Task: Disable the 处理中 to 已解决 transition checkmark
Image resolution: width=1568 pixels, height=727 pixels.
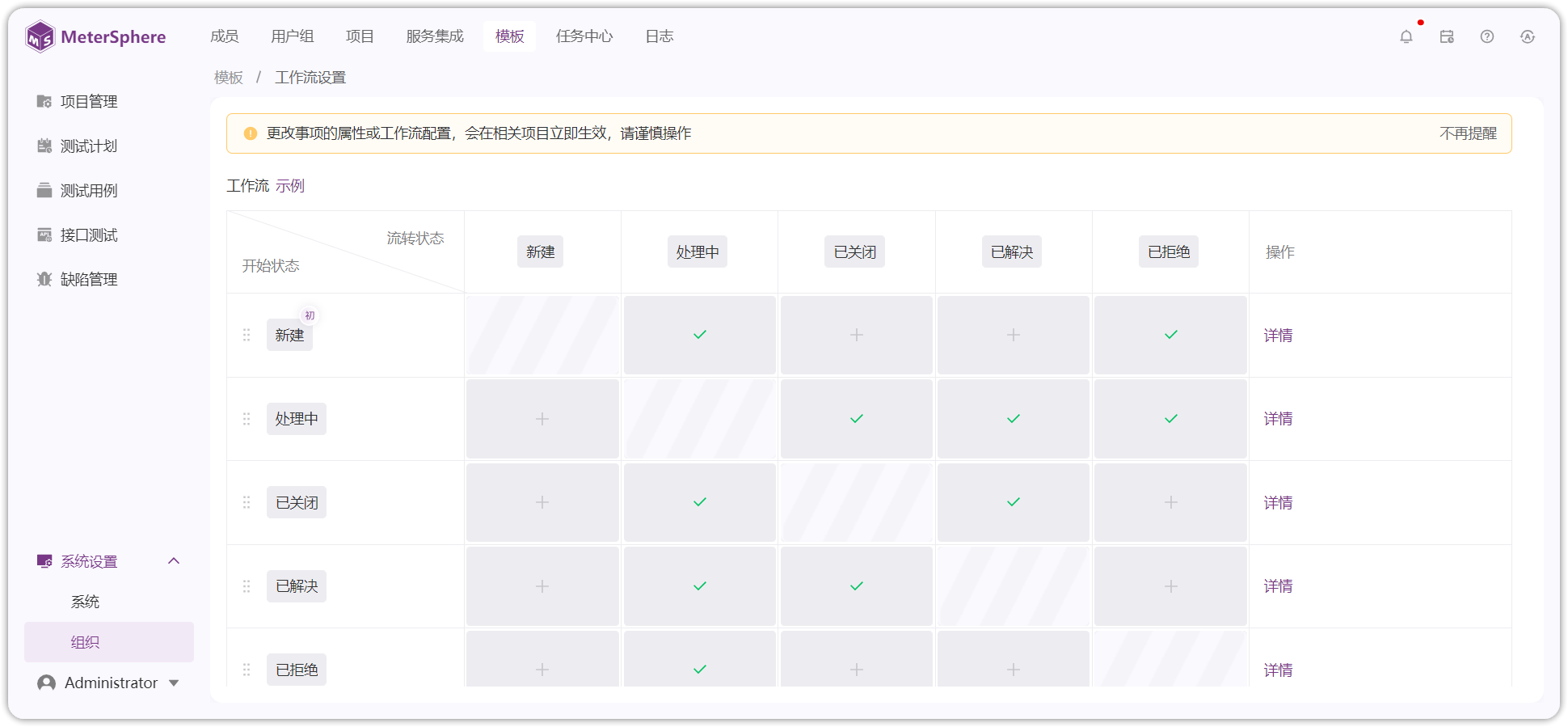Action: tap(1014, 419)
